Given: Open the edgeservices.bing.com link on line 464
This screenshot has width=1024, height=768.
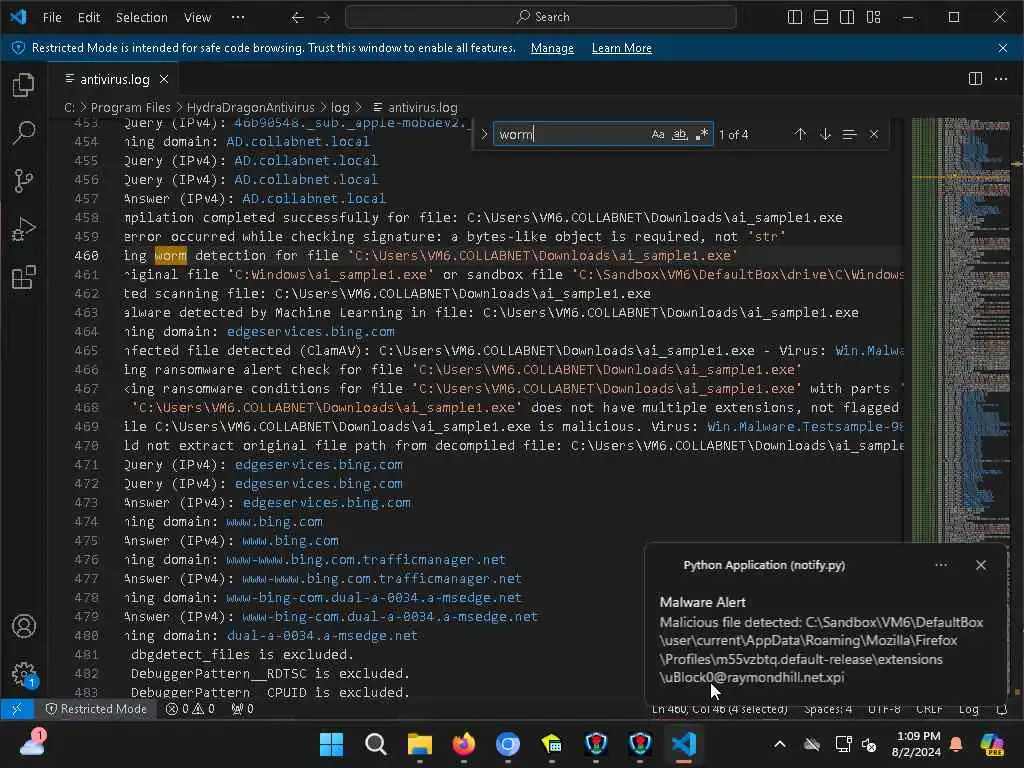Looking at the screenshot, I should coord(311,332).
